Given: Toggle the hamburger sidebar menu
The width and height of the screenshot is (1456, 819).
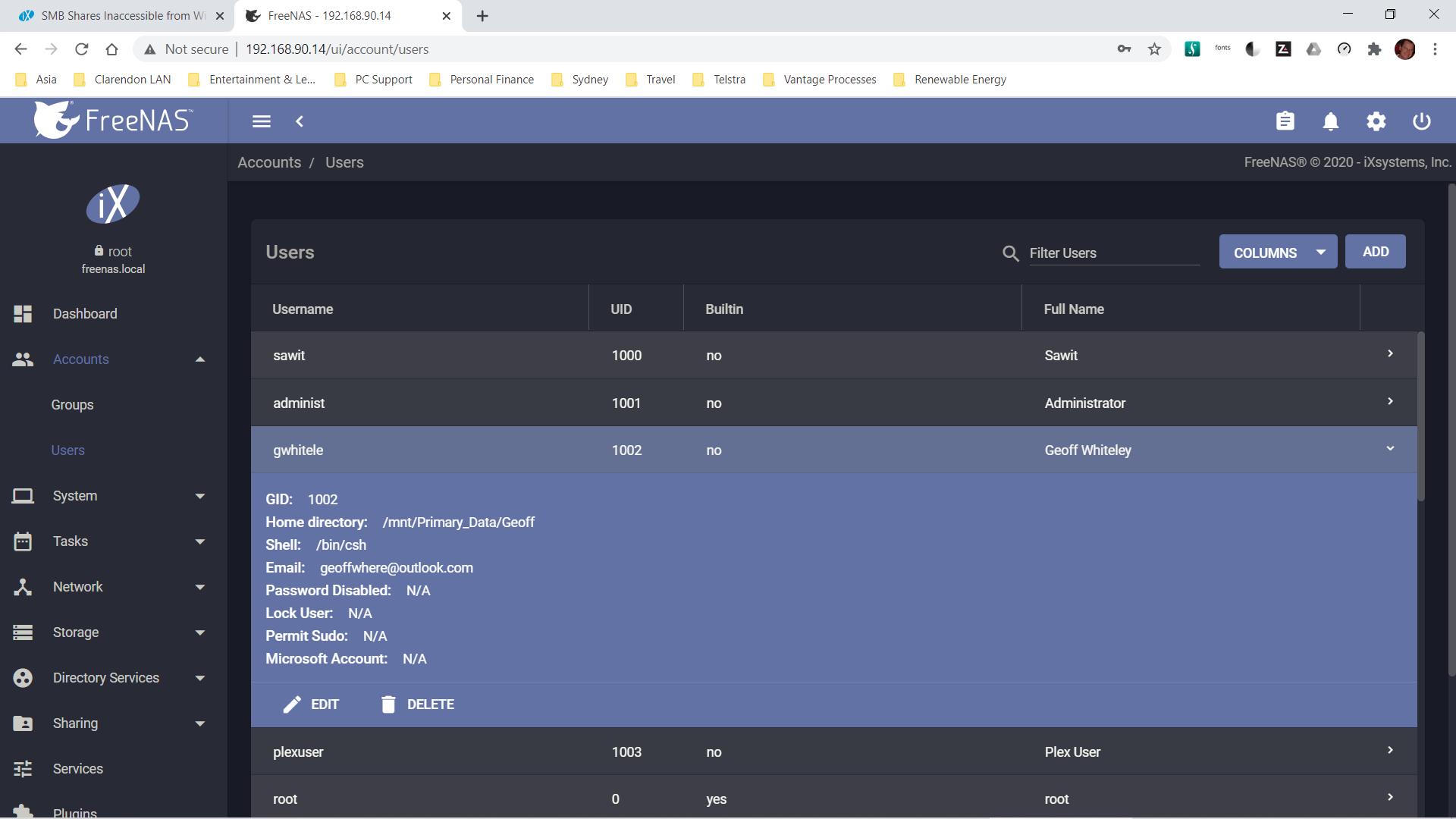Looking at the screenshot, I should [262, 121].
